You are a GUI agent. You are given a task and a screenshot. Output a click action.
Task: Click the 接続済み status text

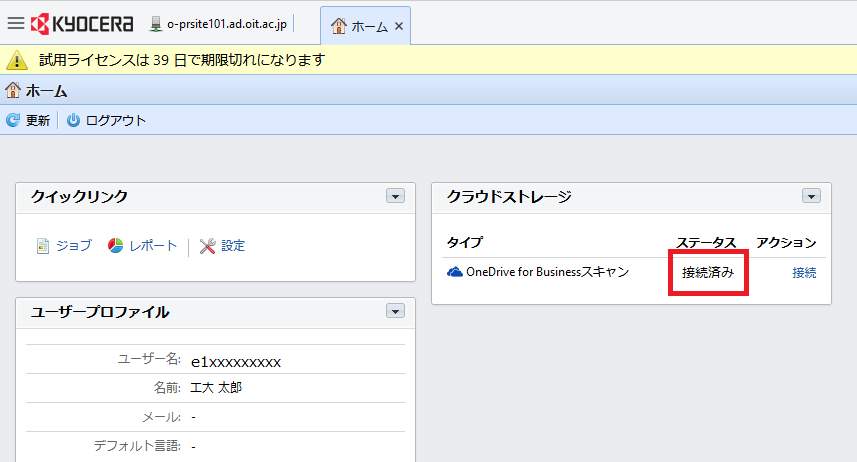pyautogui.click(x=708, y=272)
